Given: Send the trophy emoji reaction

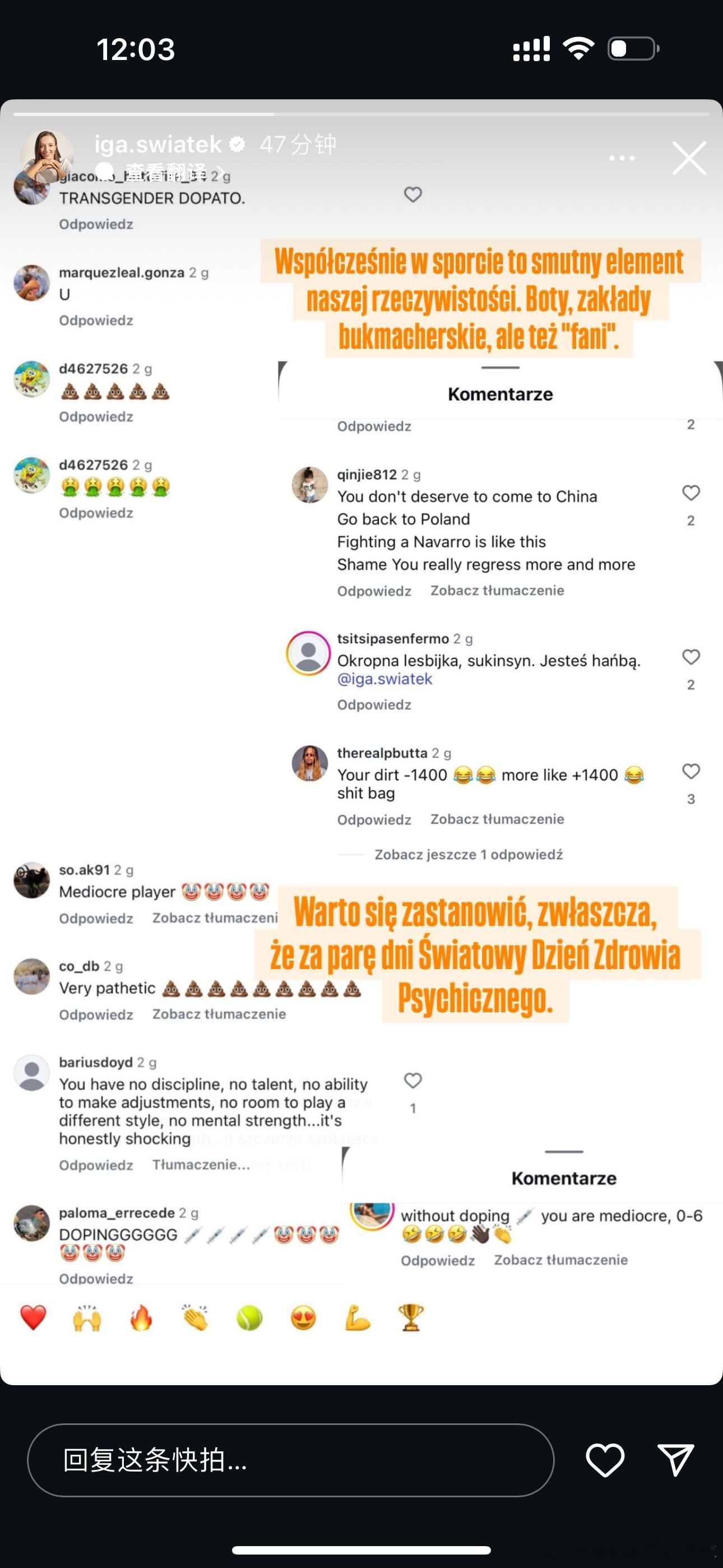Looking at the screenshot, I should click(x=411, y=1318).
